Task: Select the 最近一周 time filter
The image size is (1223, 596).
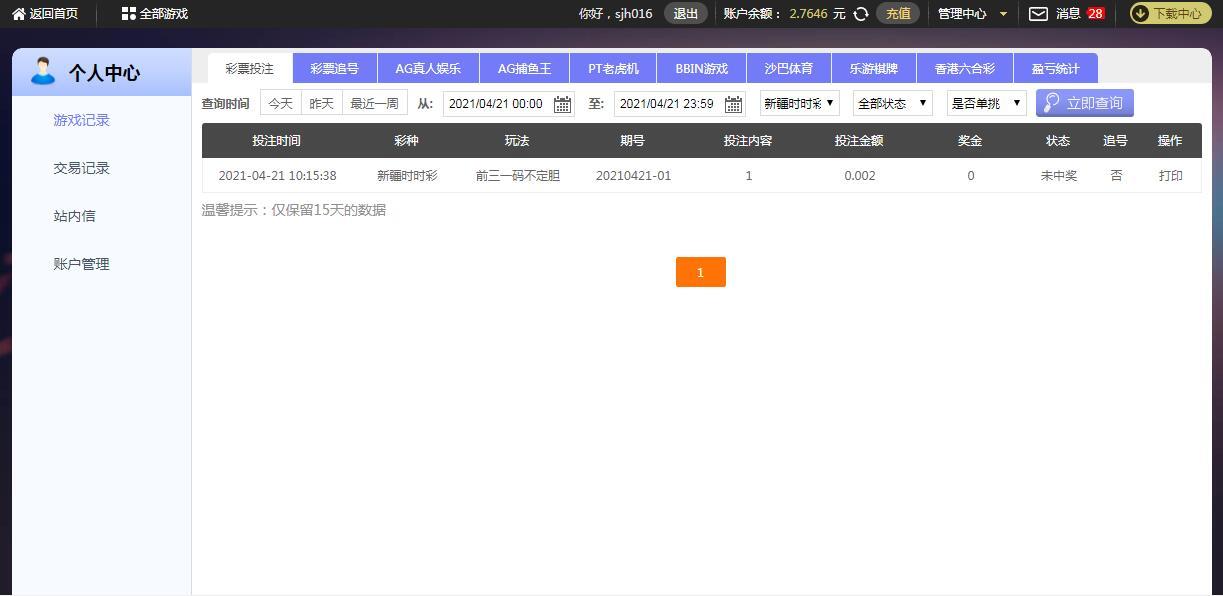Action: (x=374, y=103)
